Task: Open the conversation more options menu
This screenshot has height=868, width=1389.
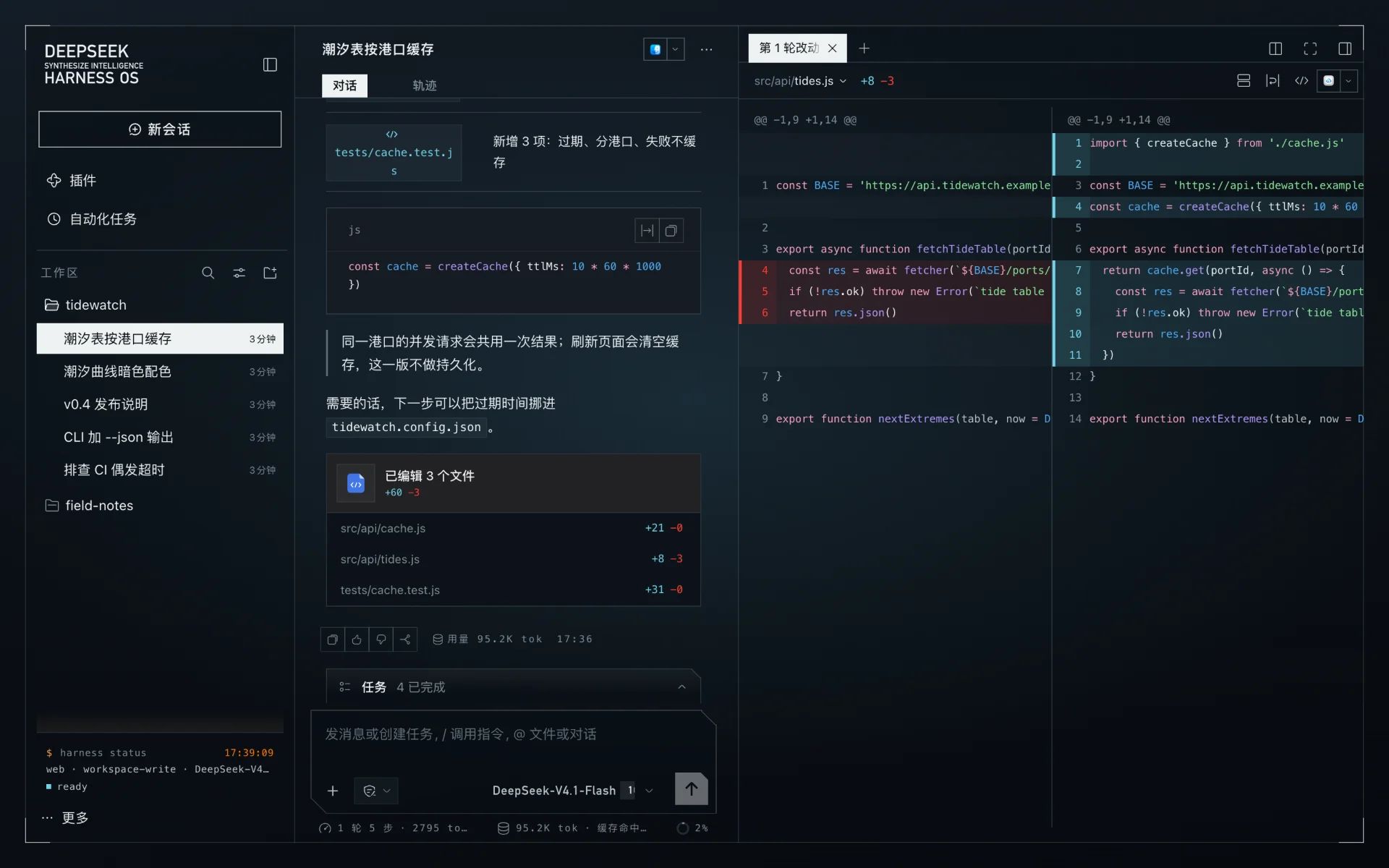Action: click(707, 49)
